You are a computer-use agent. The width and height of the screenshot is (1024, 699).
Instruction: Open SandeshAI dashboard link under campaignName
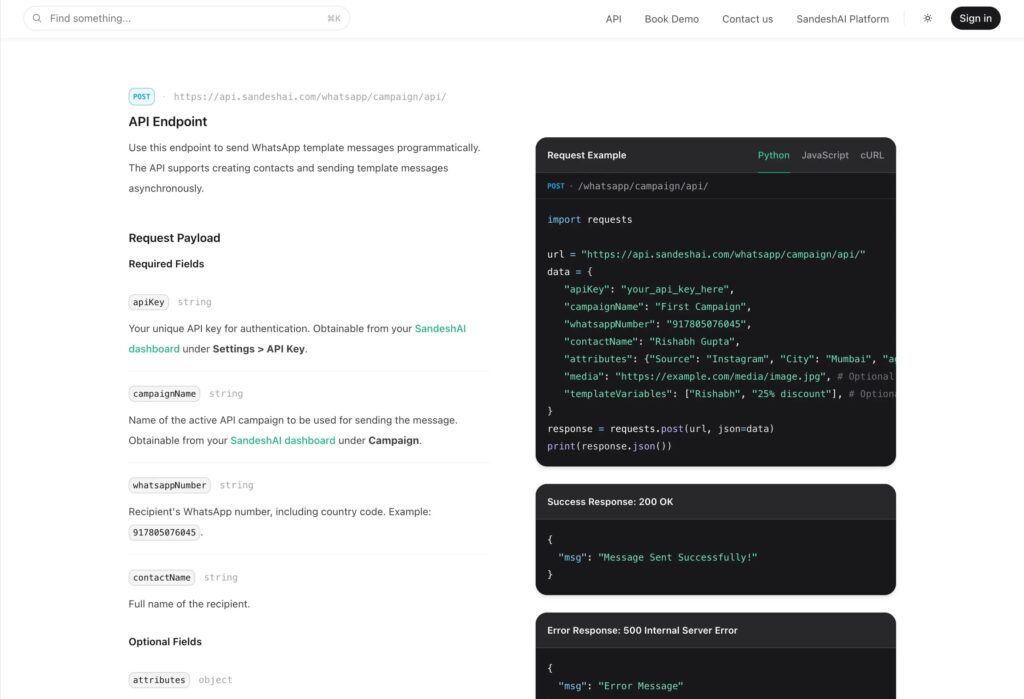pyautogui.click(x=283, y=440)
